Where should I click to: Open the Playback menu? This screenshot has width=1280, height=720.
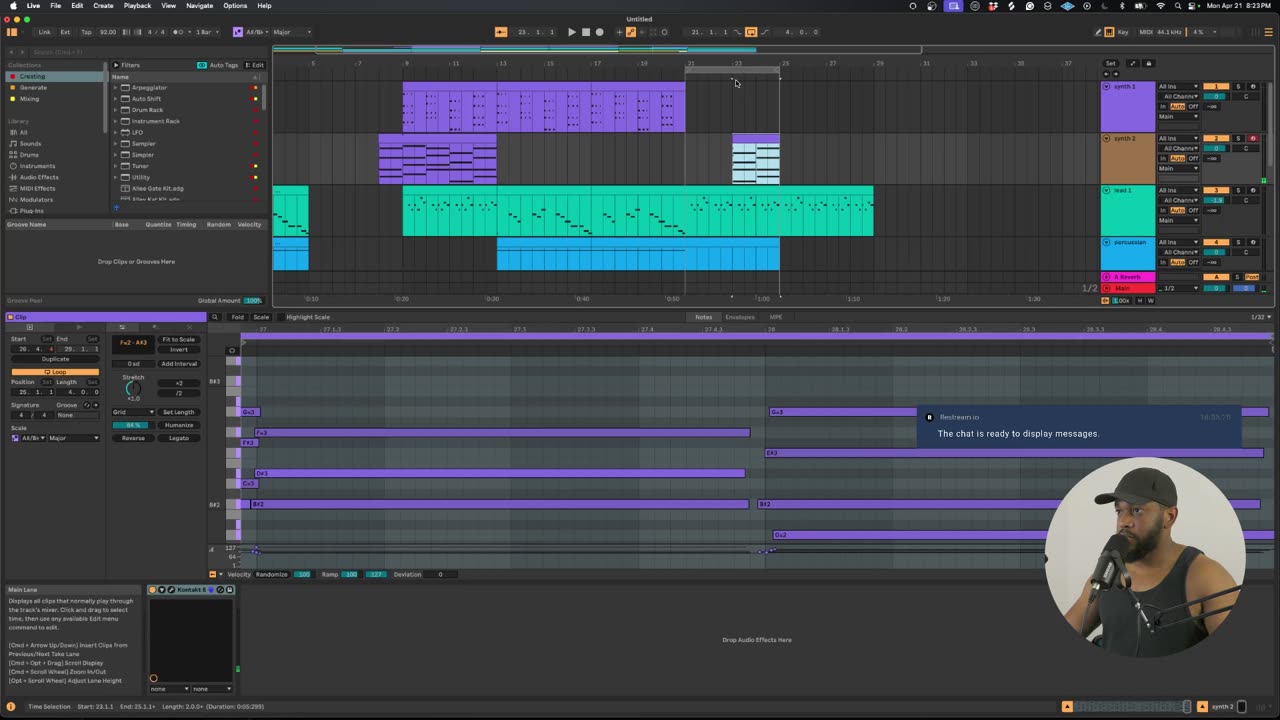pos(137,6)
